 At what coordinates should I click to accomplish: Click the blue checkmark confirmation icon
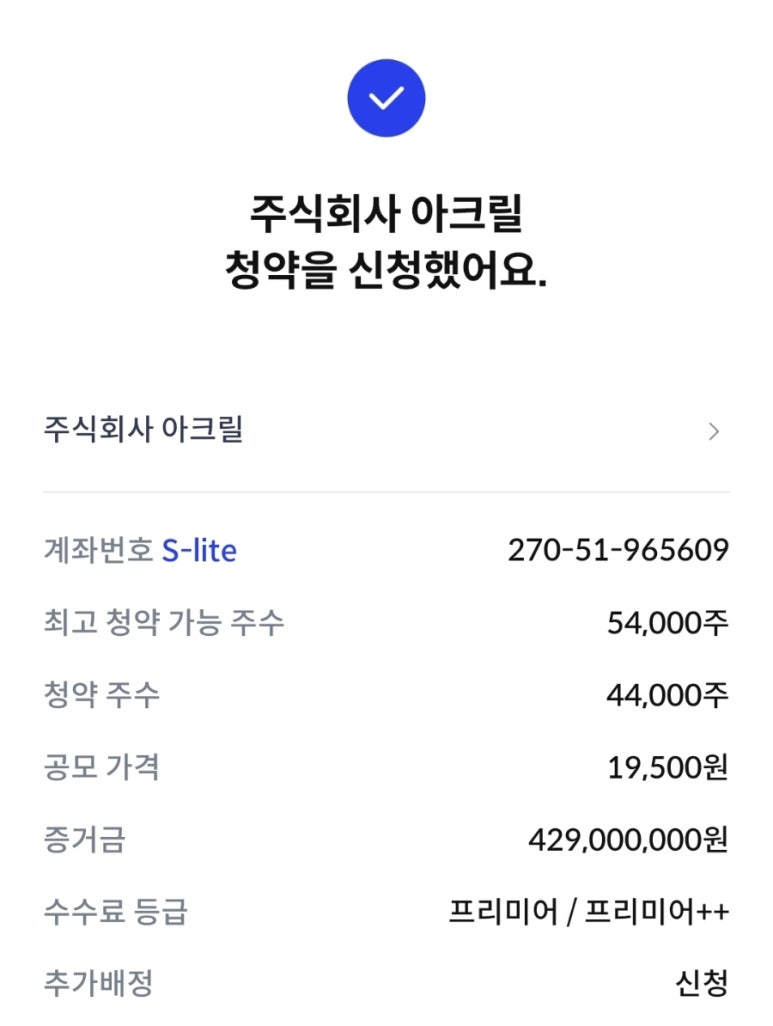coord(386,98)
